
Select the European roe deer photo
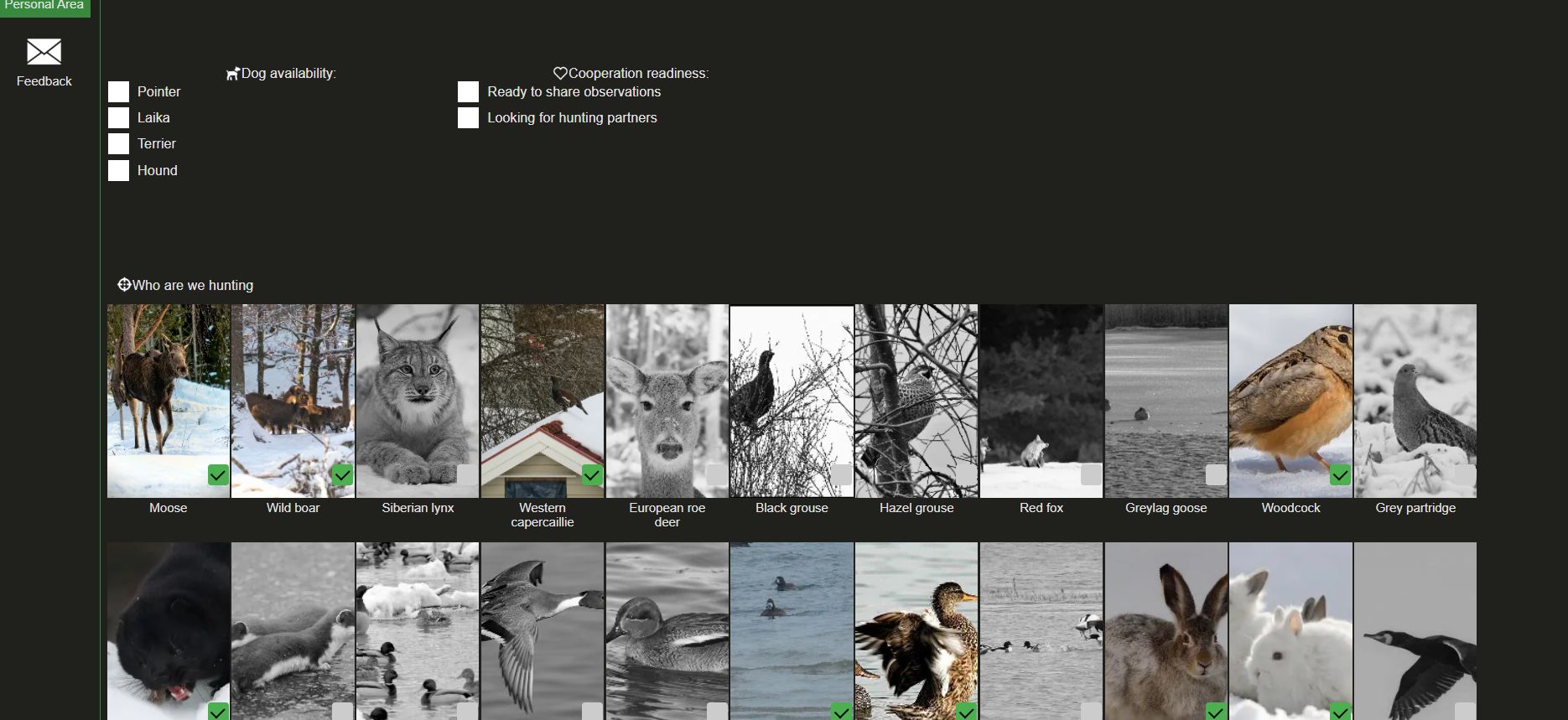point(667,401)
